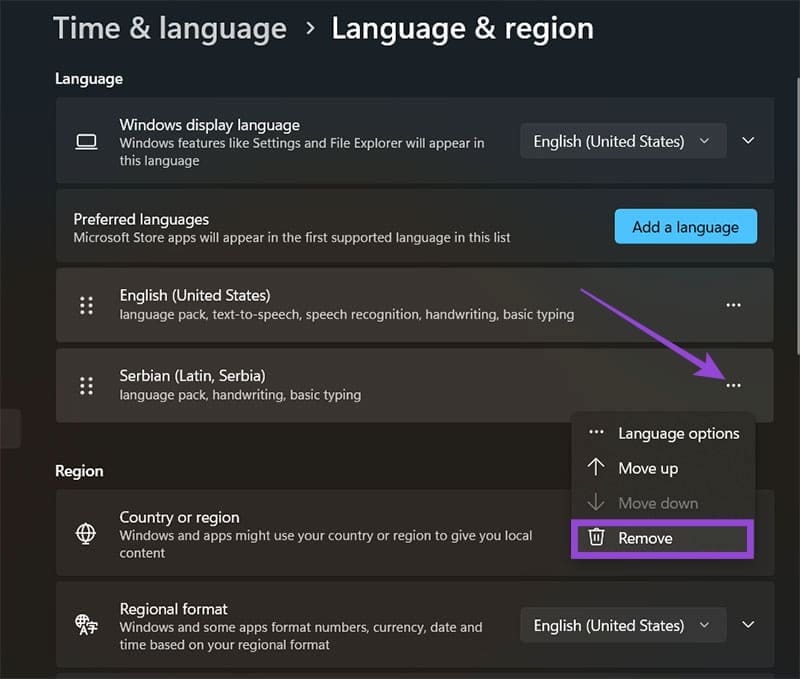Click the Add a language button
The width and height of the screenshot is (800, 679).
click(x=685, y=226)
